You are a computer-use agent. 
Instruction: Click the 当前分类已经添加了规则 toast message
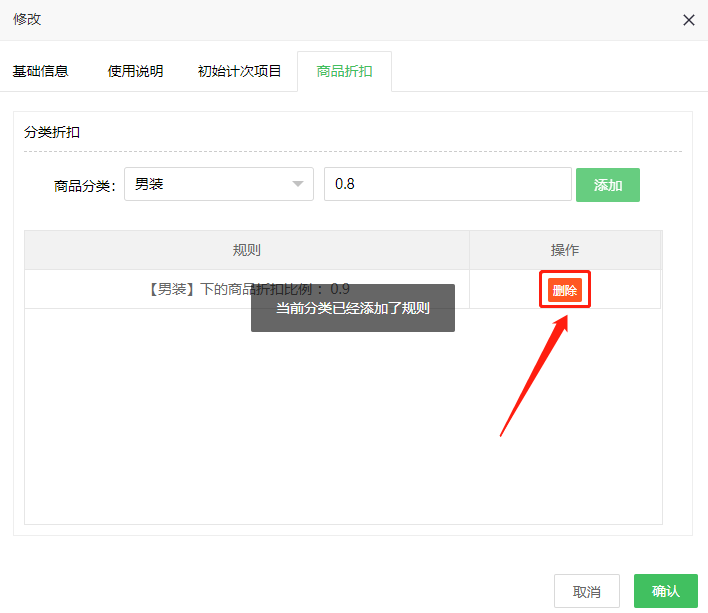[x=353, y=308]
